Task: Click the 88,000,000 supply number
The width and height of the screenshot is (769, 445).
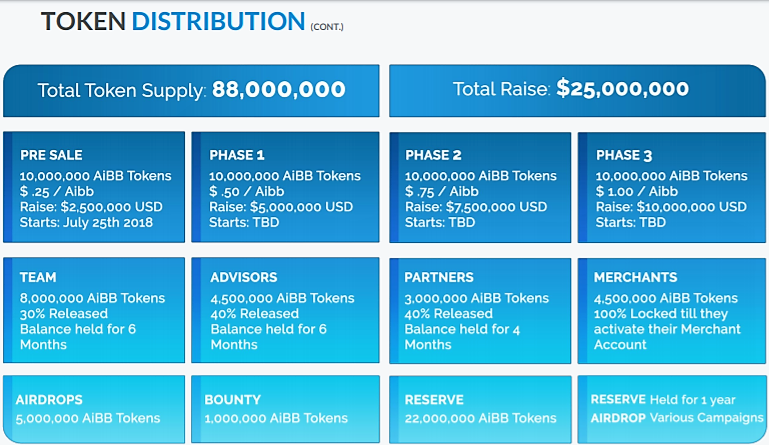Action: pyautogui.click(x=279, y=89)
